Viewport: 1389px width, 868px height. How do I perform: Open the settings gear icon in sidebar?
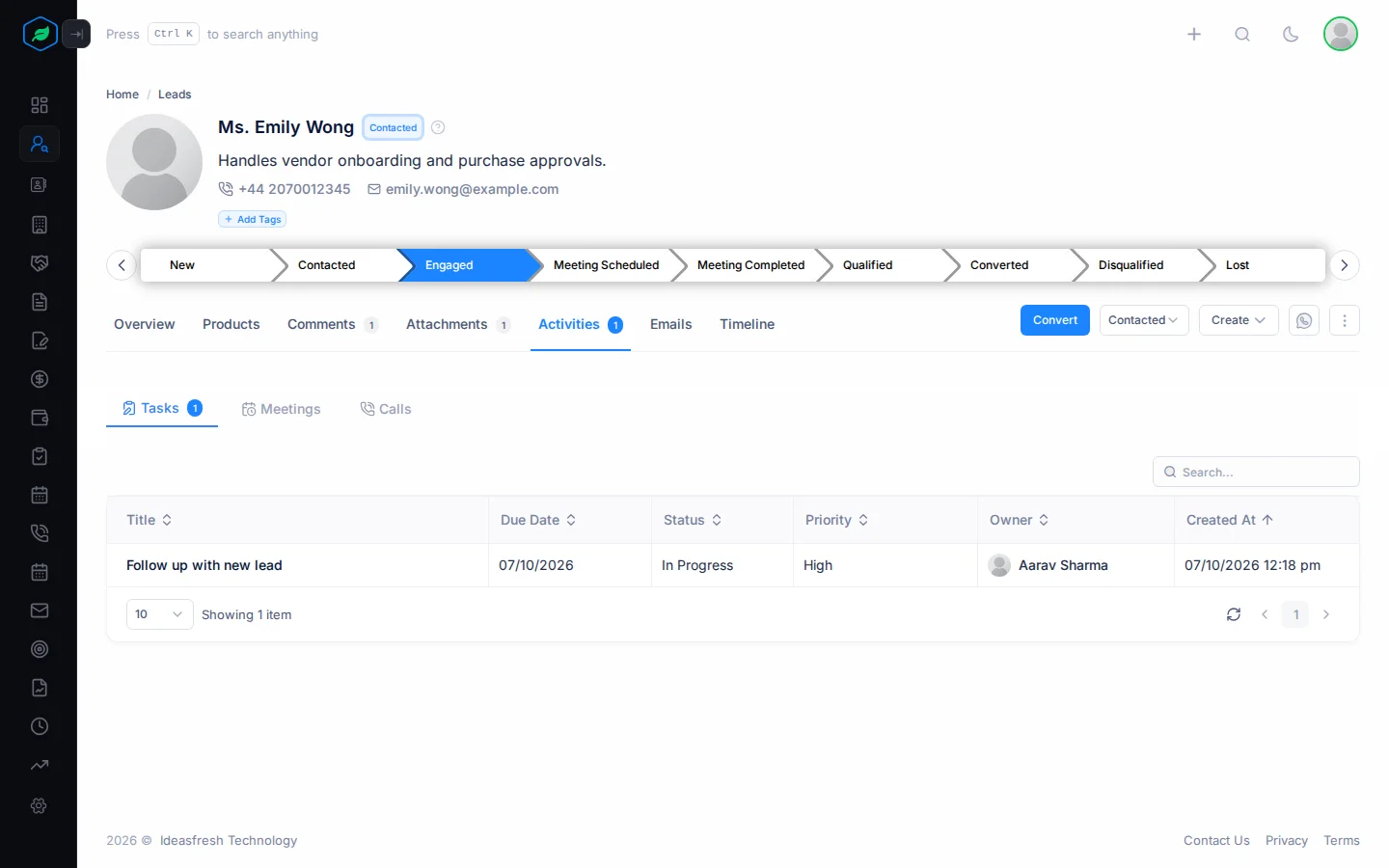pyautogui.click(x=40, y=805)
